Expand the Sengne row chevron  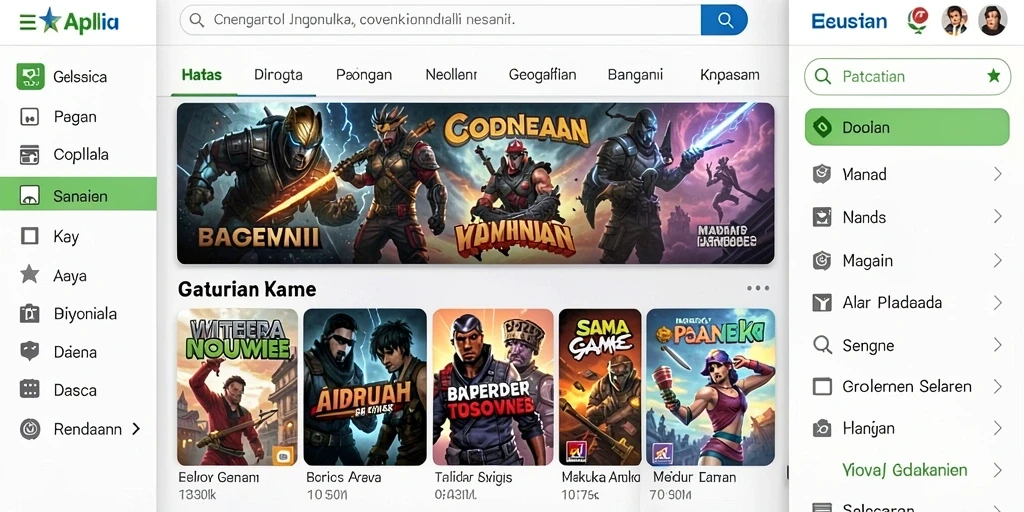click(997, 344)
